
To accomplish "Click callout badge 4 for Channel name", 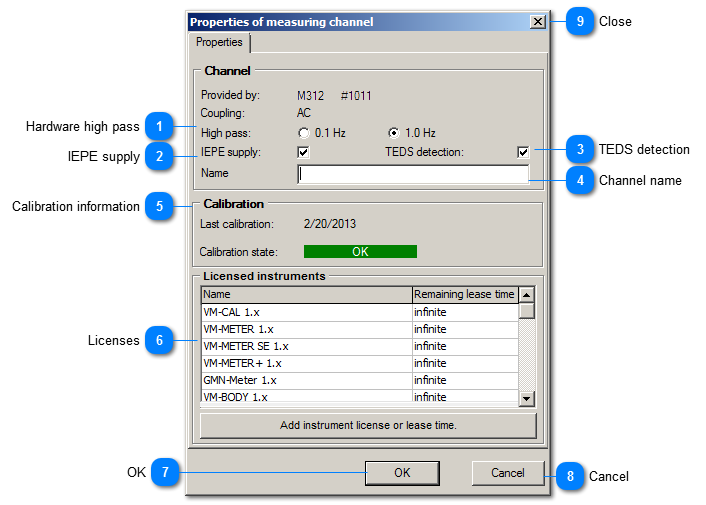I will point(577,181).
